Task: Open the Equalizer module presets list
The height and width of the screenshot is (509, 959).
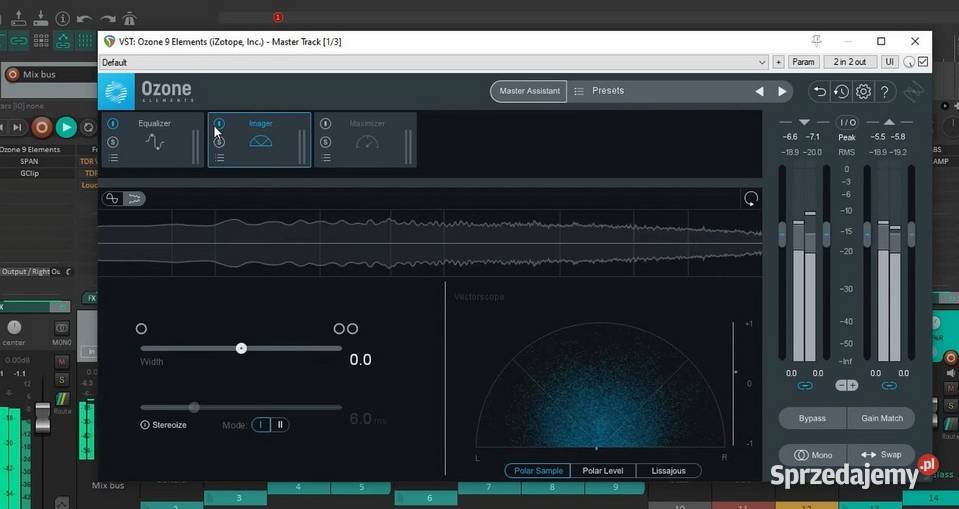Action: pyautogui.click(x=113, y=158)
